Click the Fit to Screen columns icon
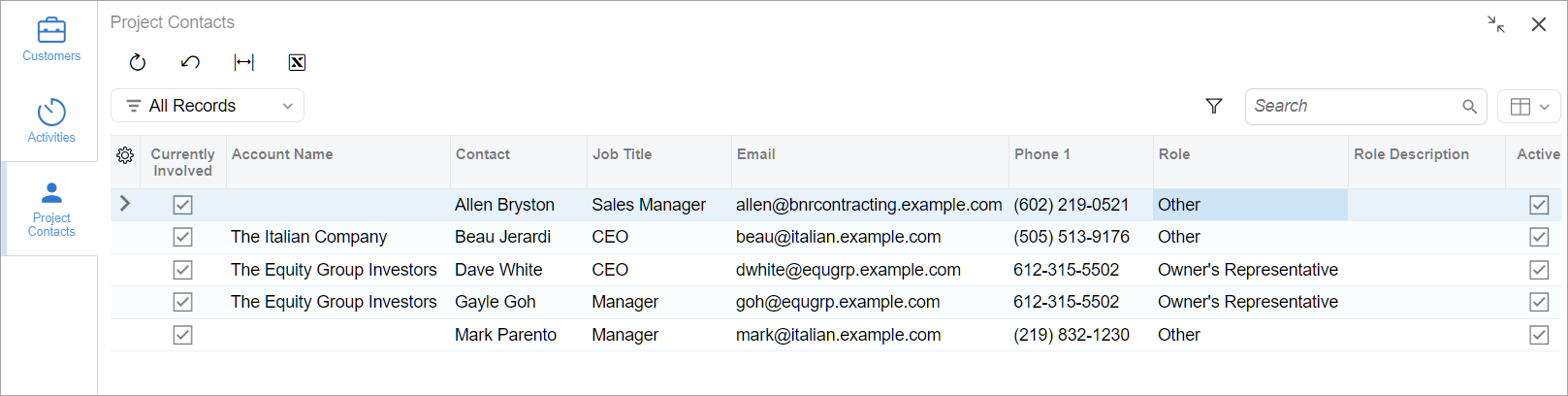 243,62
